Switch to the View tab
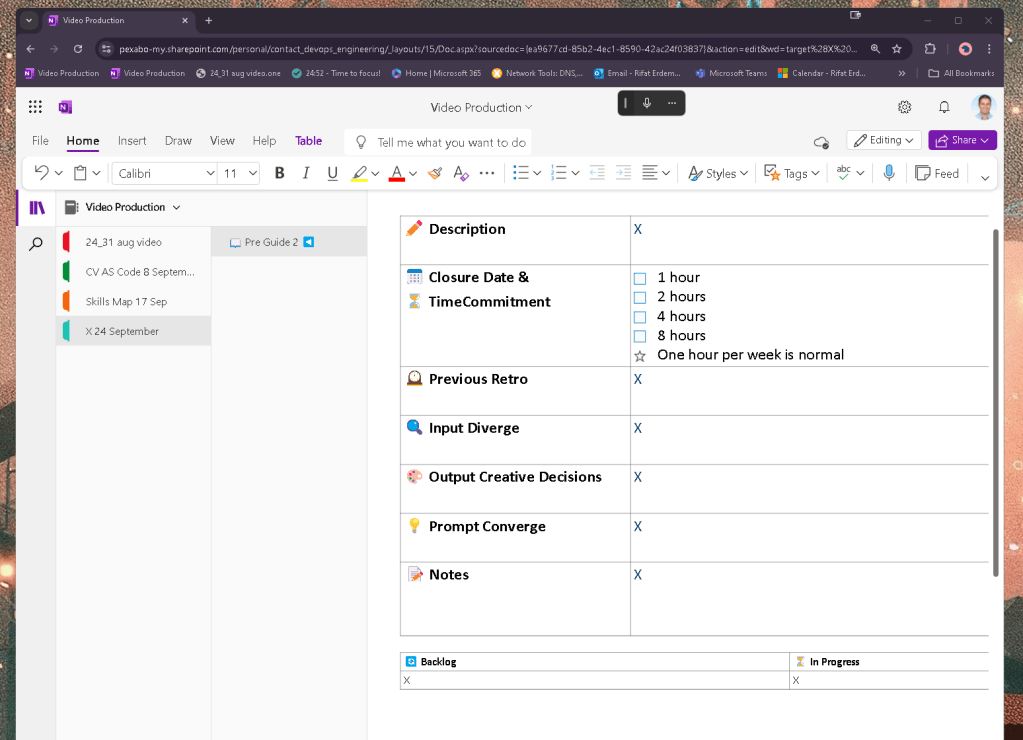This screenshot has height=740, width=1023. [222, 141]
